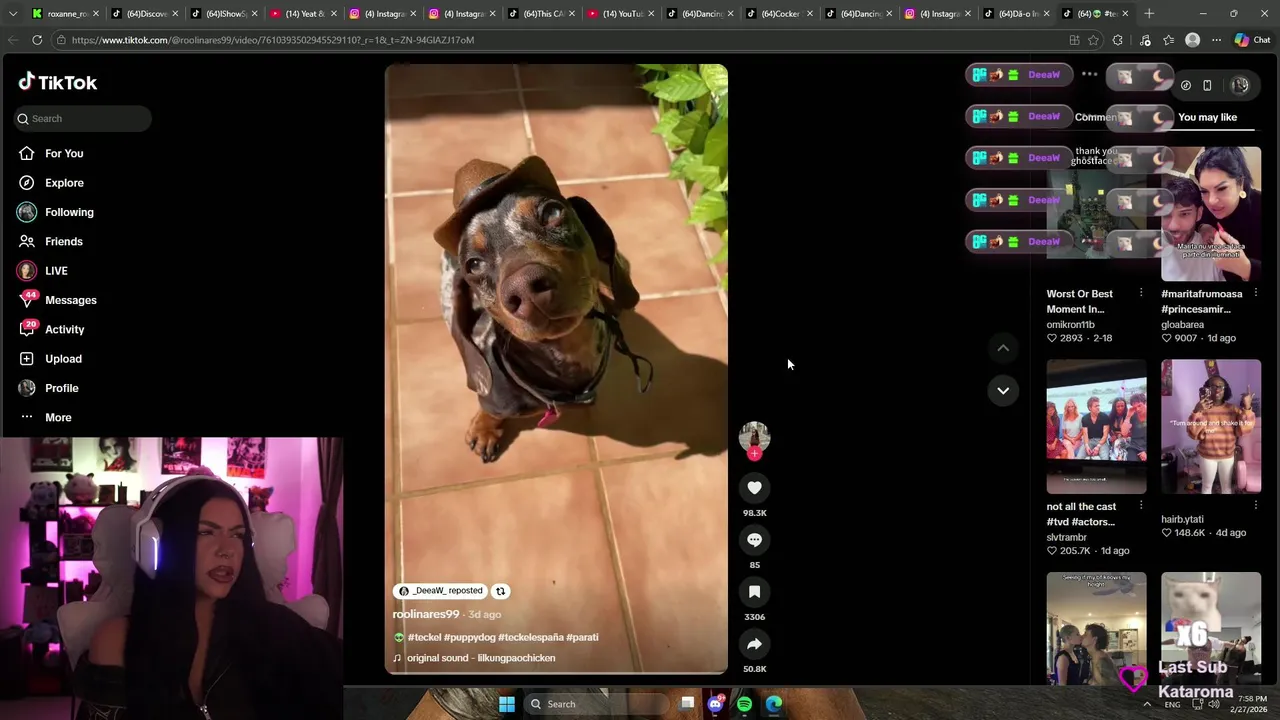Open Discord from the taskbar
Viewport: 1280px width, 720px height.
pyautogui.click(x=715, y=704)
